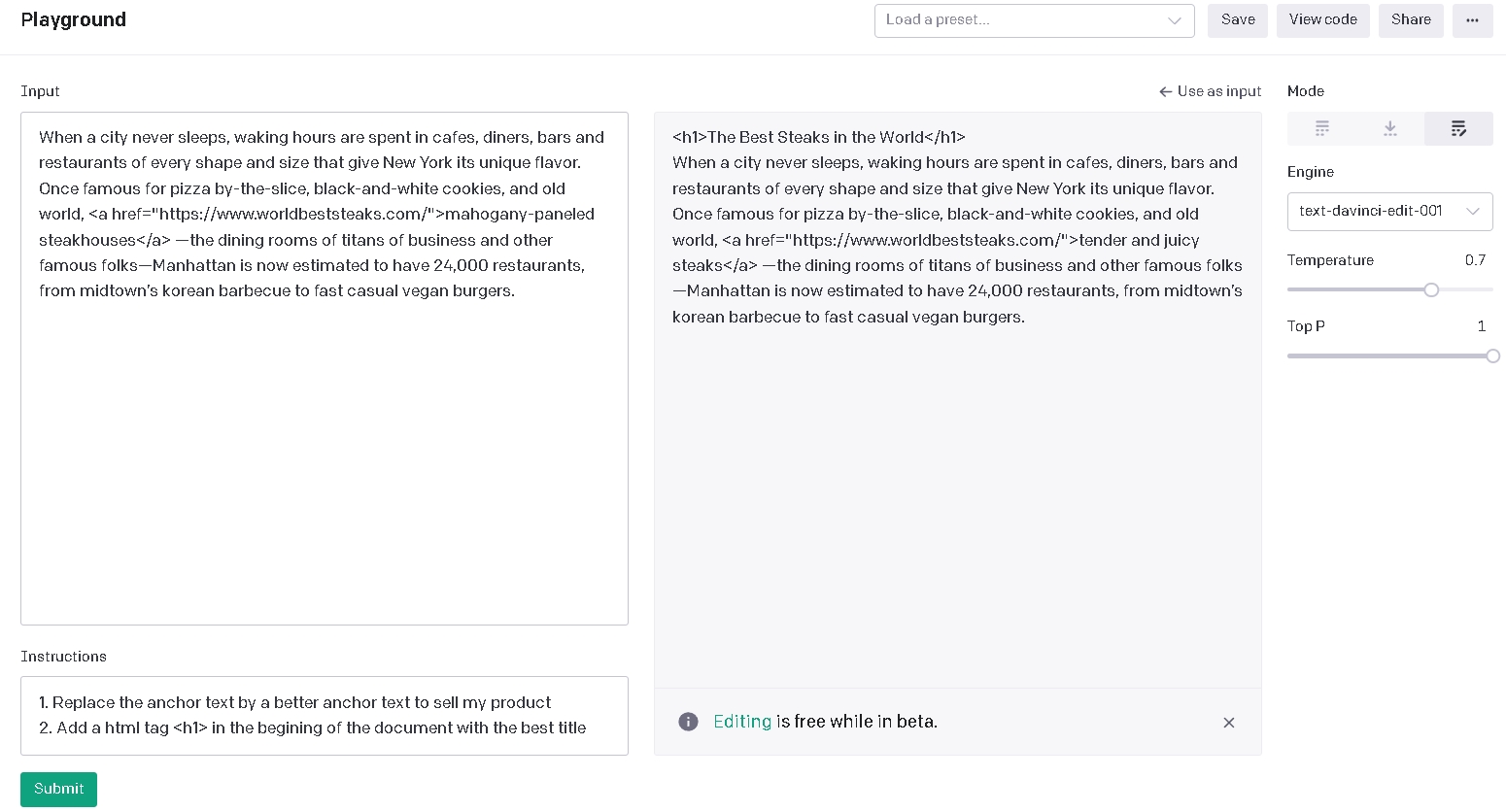The height and width of the screenshot is (812, 1506).
Task: Open the three-dot more options menu
Action: click(1472, 20)
